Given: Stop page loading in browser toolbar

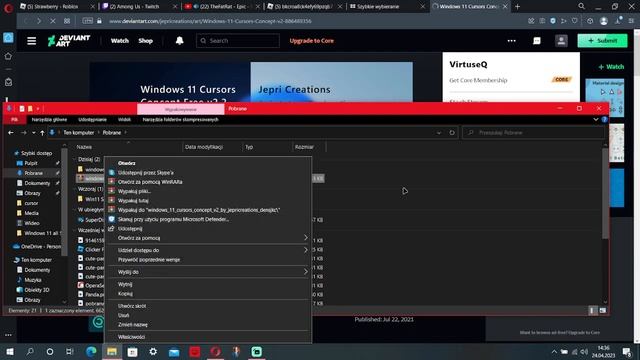Looking at the screenshot, I should (x=53, y=21).
